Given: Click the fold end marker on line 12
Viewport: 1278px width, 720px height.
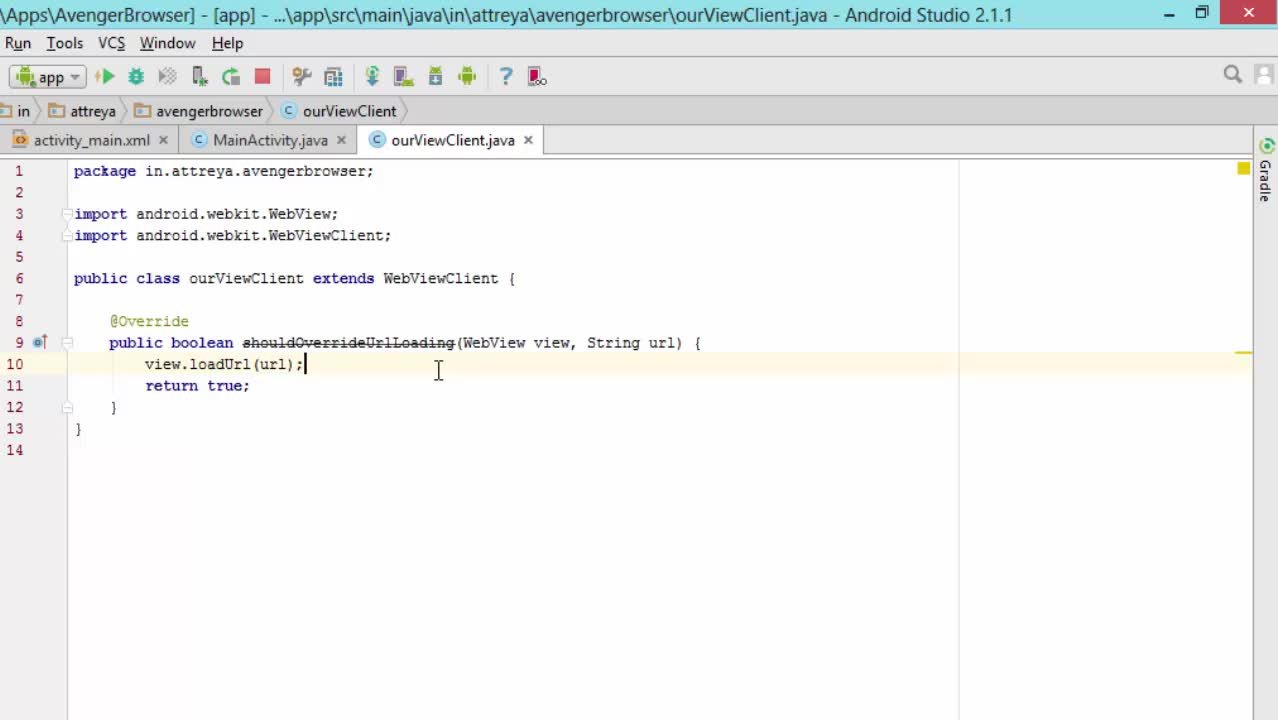Looking at the screenshot, I should [67, 407].
